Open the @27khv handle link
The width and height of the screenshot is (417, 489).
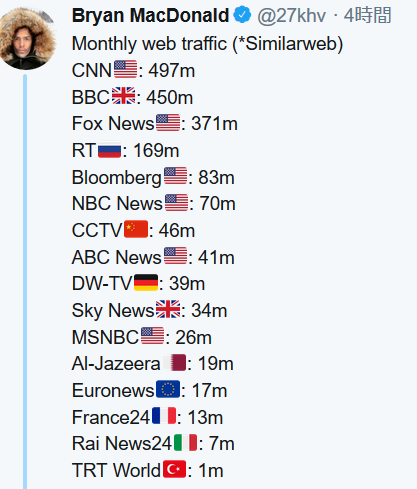[291, 16]
